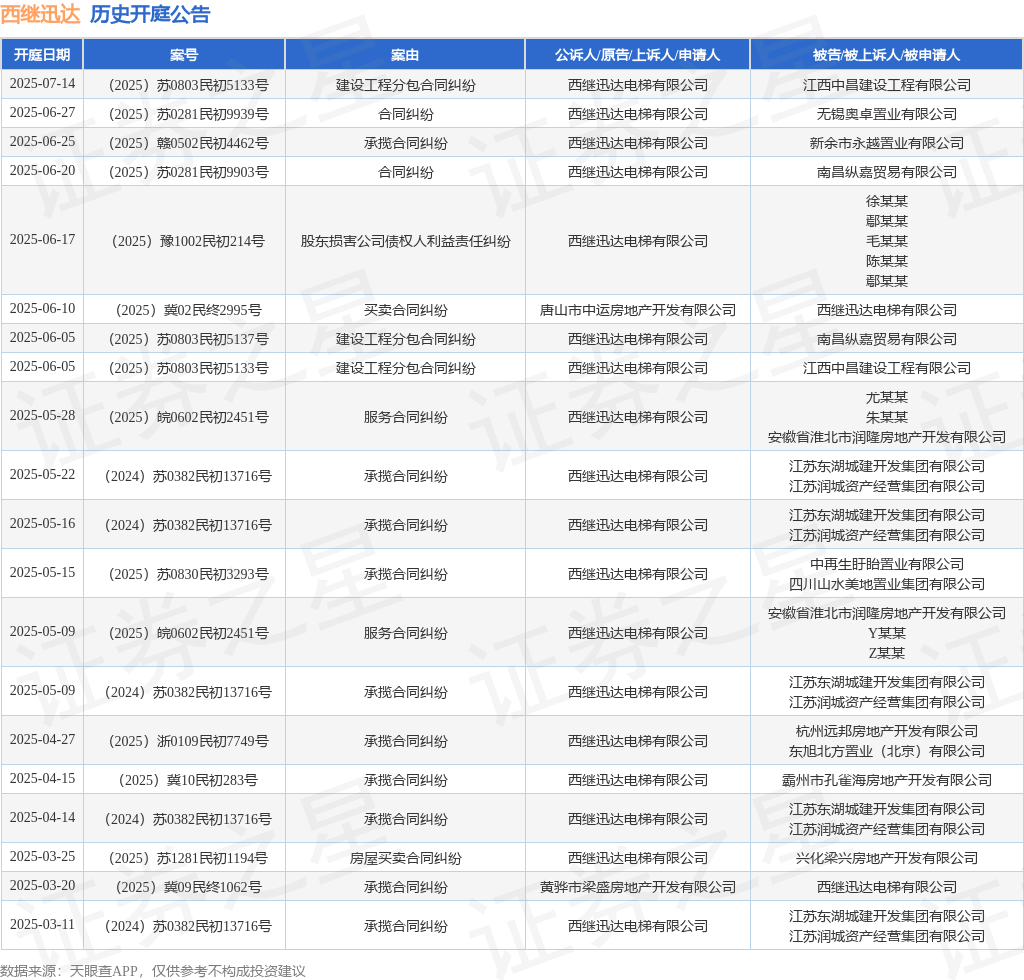The image size is (1024, 980).
Task: Click 股东损害公司债权人利益责任纠纷 cause cell
Action: tap(406, 242)
